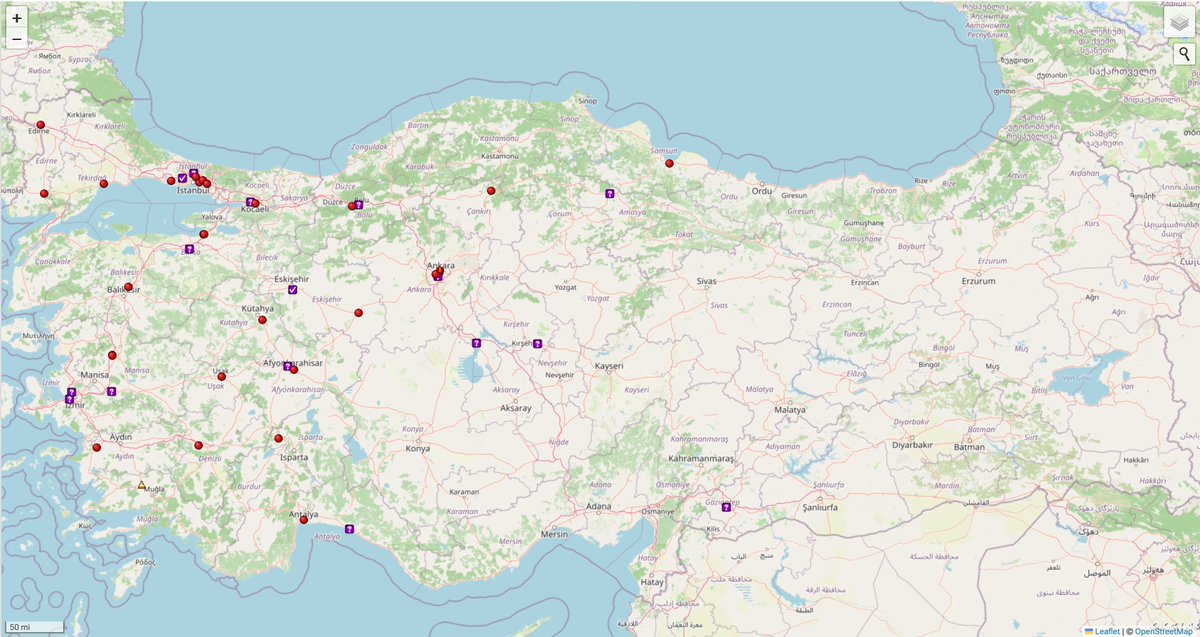The height and width of the screenshot is (637, 1200).
Task: Select the purple question marker at Kocaeli
Action: point(249,202)
